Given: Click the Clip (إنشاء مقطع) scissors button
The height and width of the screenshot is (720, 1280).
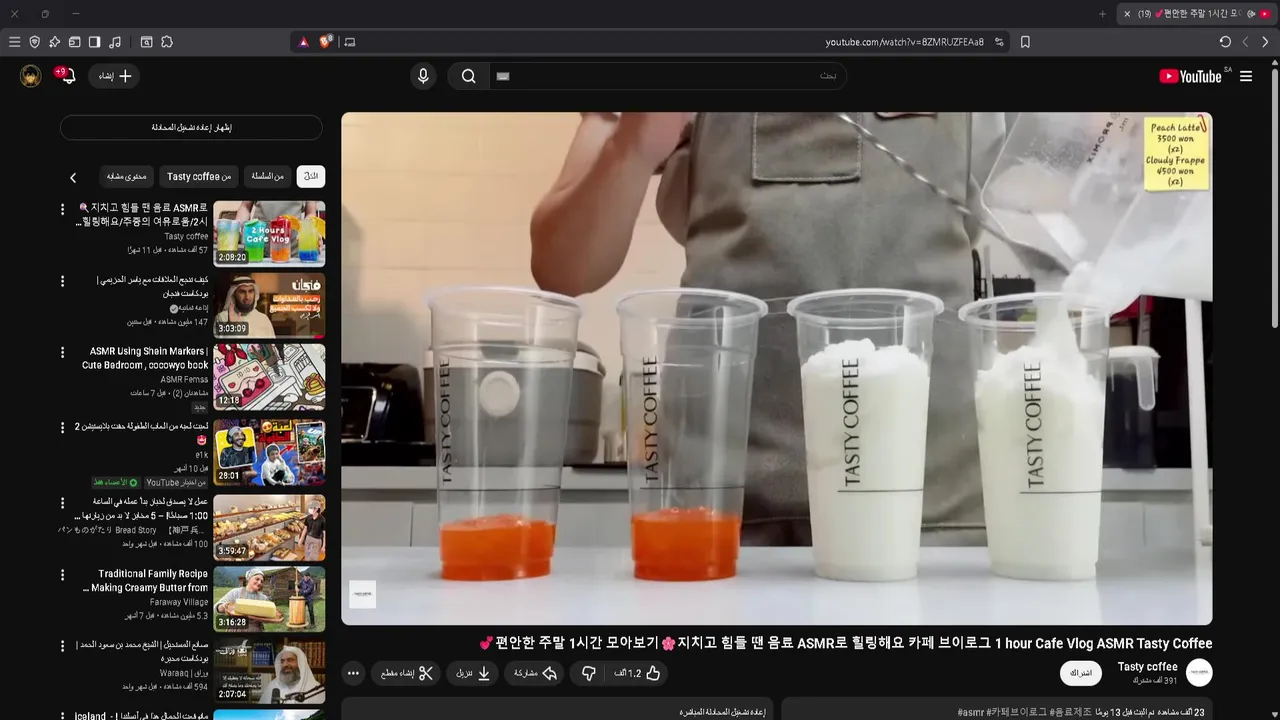Looking at the screenshot, I should (x=407, y=673).
